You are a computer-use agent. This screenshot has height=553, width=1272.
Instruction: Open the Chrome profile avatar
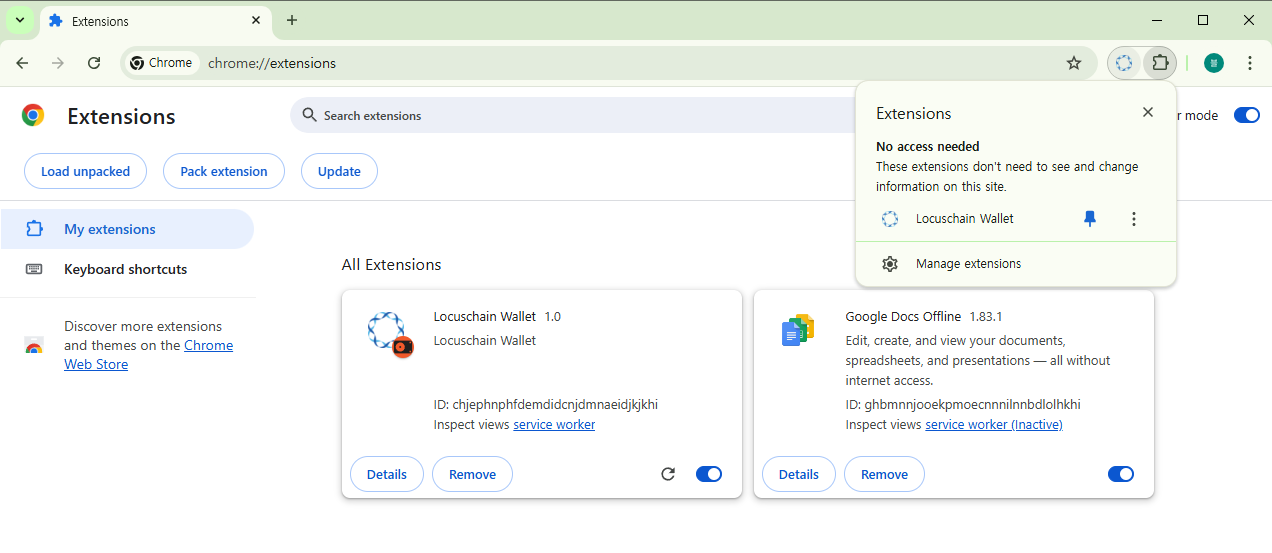[1214, 63]
